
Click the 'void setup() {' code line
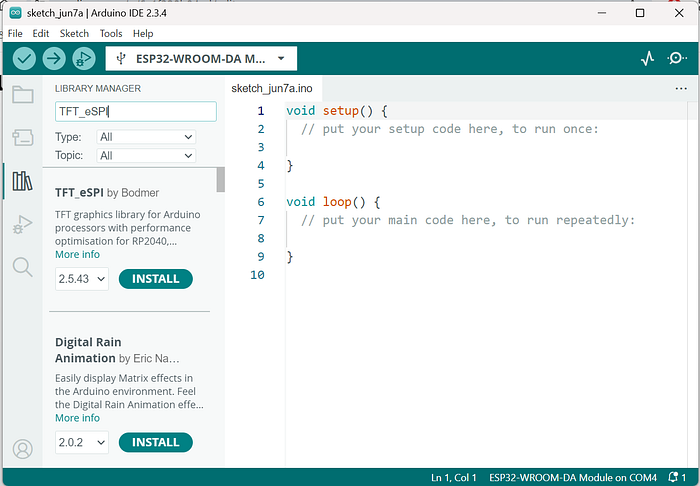pos(337,111)
